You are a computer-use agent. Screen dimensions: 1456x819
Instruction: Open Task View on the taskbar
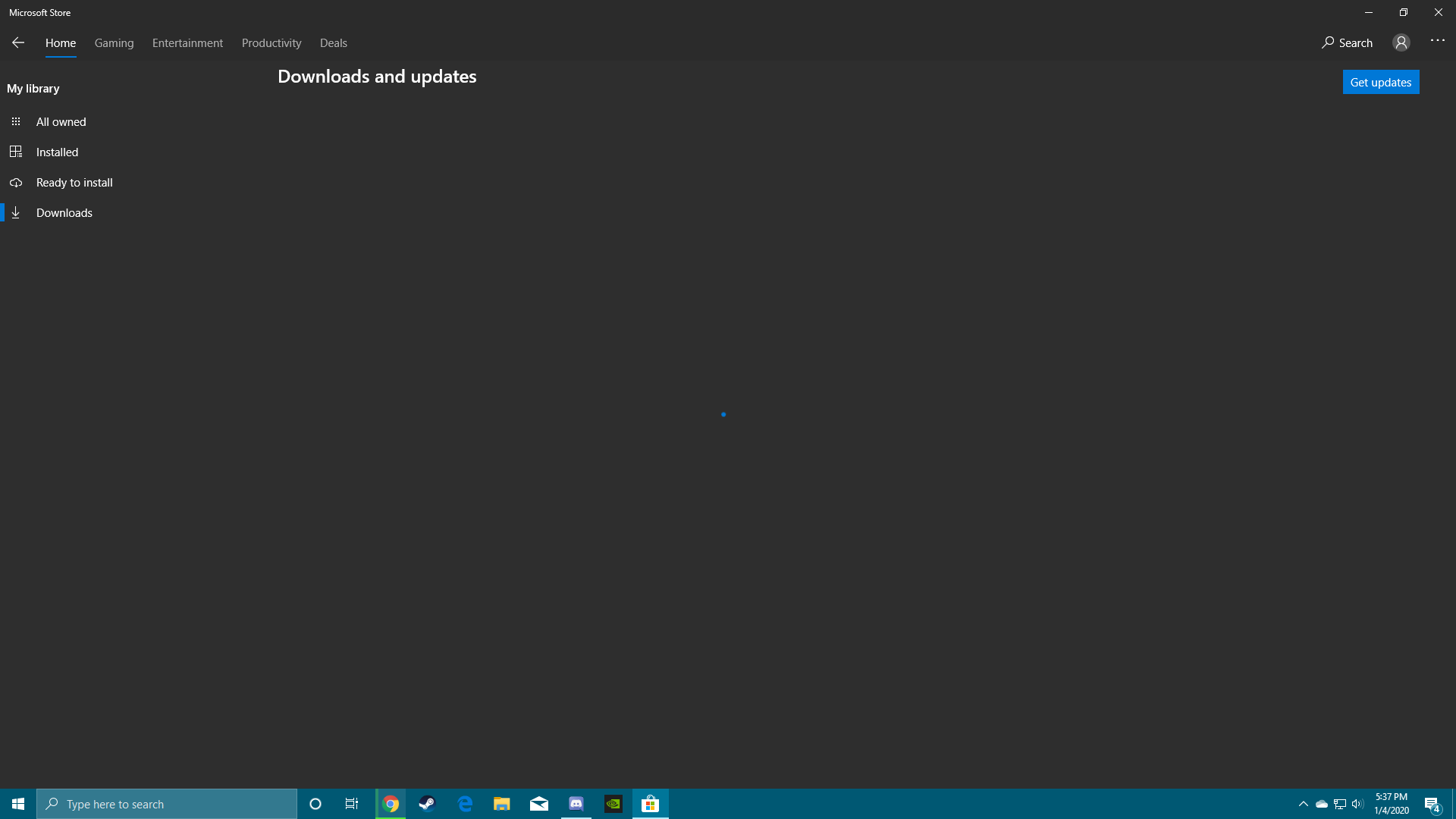352,804
